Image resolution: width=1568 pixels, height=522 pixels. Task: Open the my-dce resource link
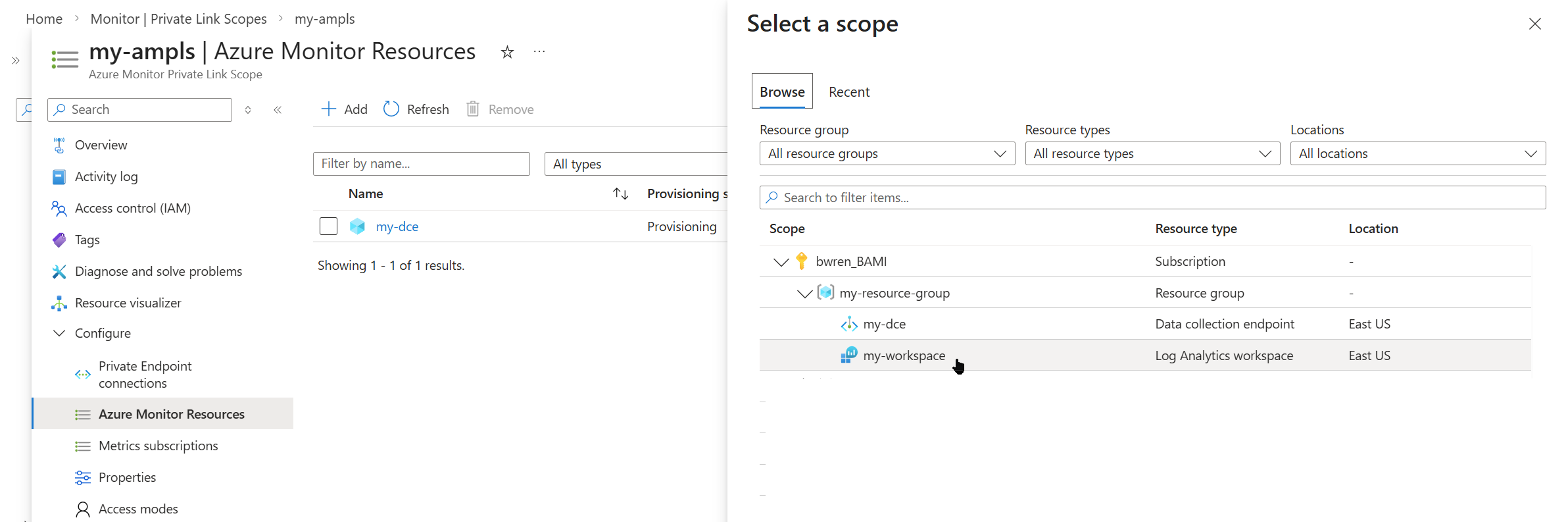tap(397, 226)
